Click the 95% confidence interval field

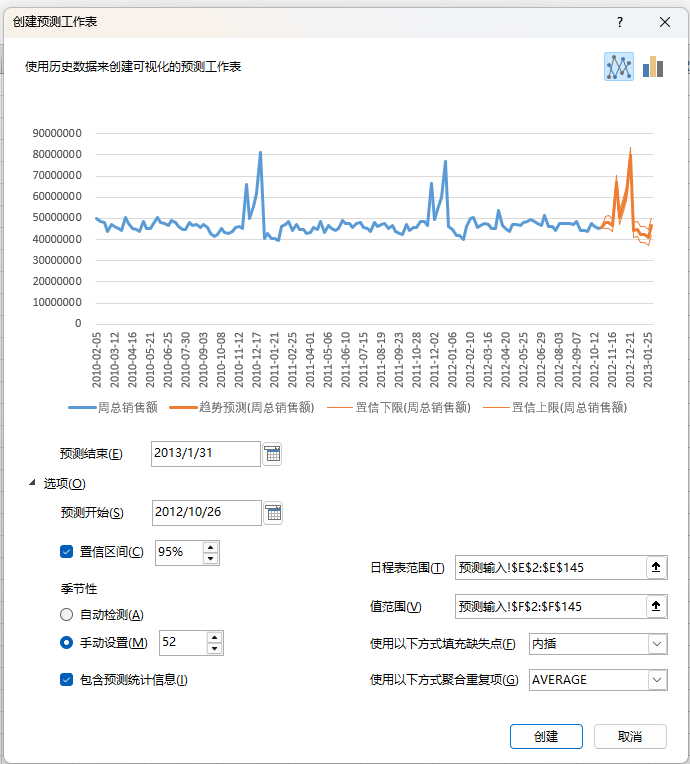pos(179,553)
